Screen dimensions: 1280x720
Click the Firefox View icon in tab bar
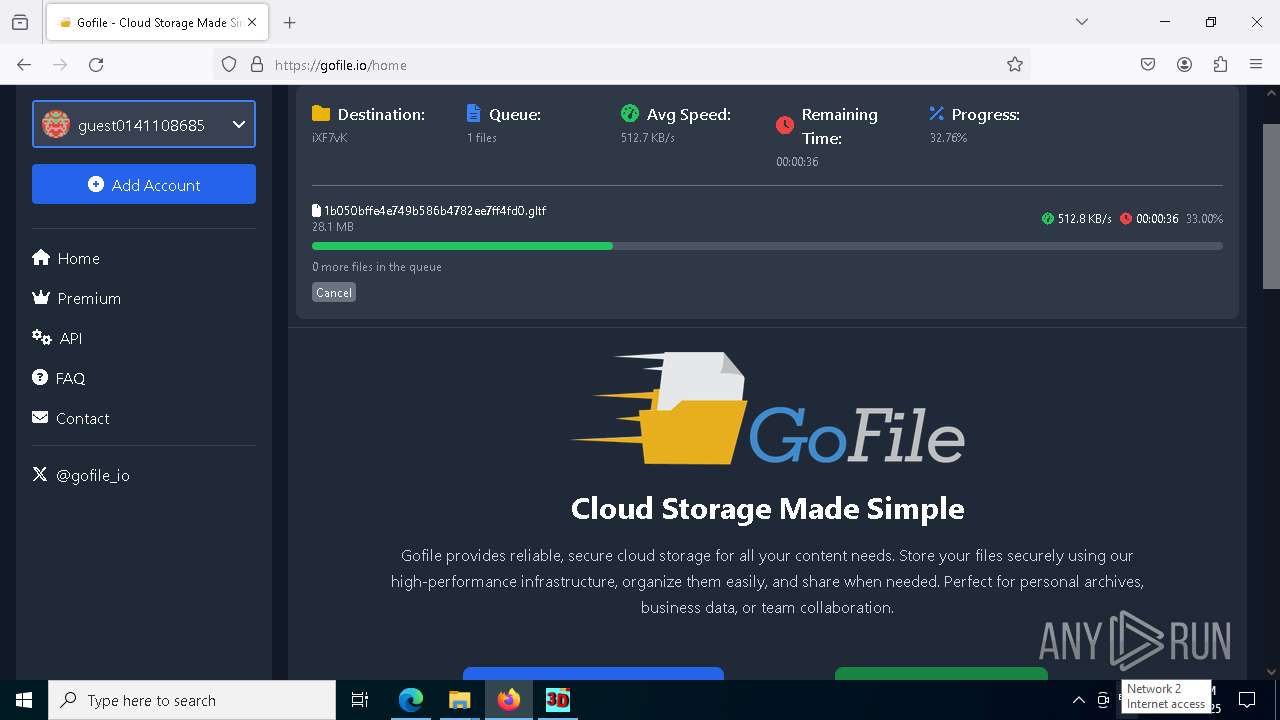point(20,22)
